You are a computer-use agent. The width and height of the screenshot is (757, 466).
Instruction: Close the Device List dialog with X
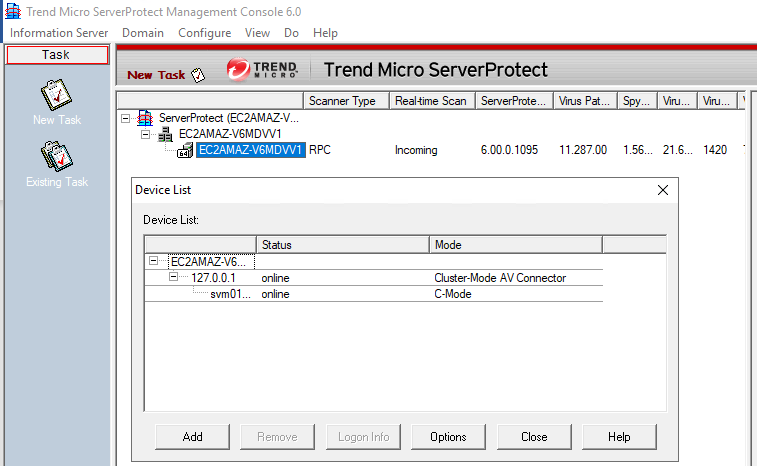tap(663, 190)
